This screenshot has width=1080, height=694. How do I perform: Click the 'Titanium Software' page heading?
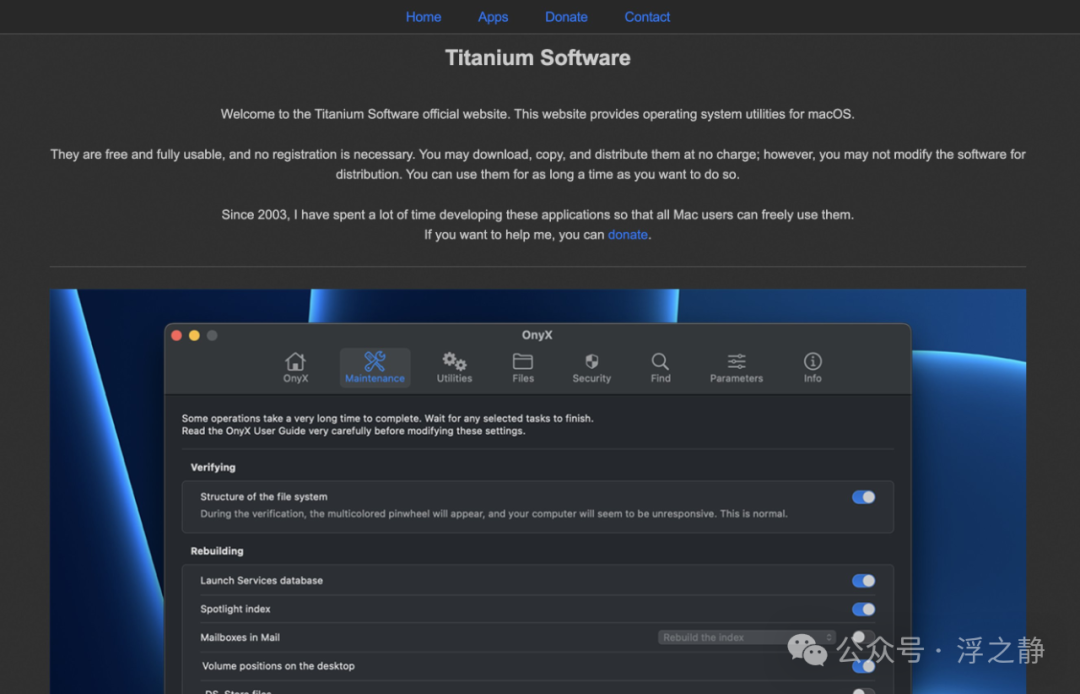(538, 58)
